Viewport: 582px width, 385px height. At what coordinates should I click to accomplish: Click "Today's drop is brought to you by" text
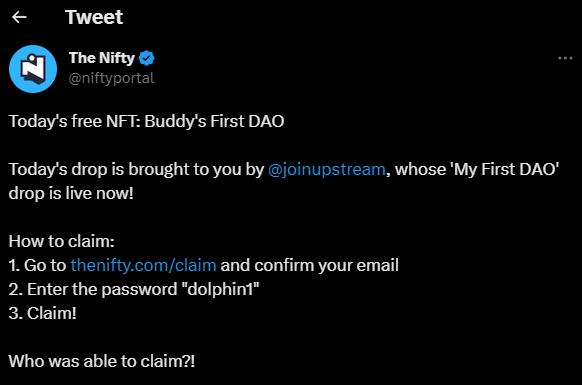(136, 170)
